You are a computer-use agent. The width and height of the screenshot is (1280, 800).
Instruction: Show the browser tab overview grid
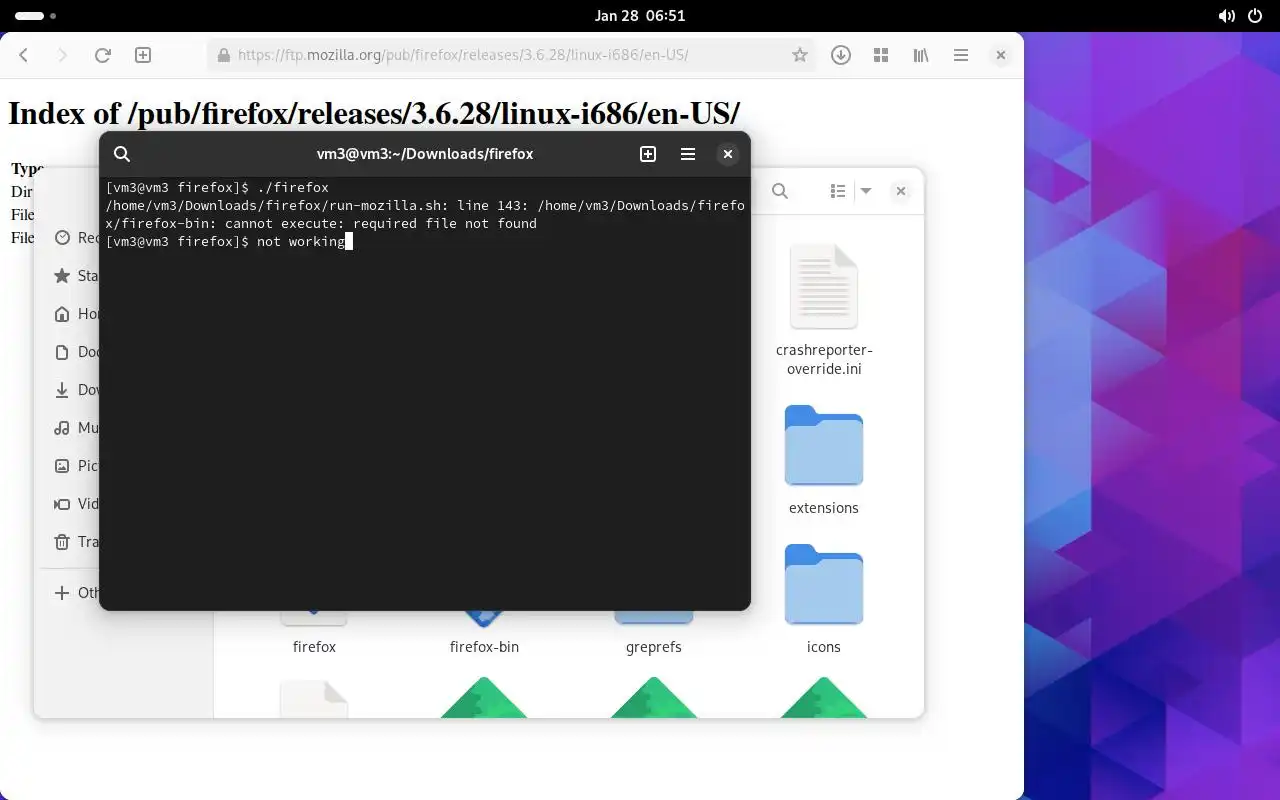[881, 56]
